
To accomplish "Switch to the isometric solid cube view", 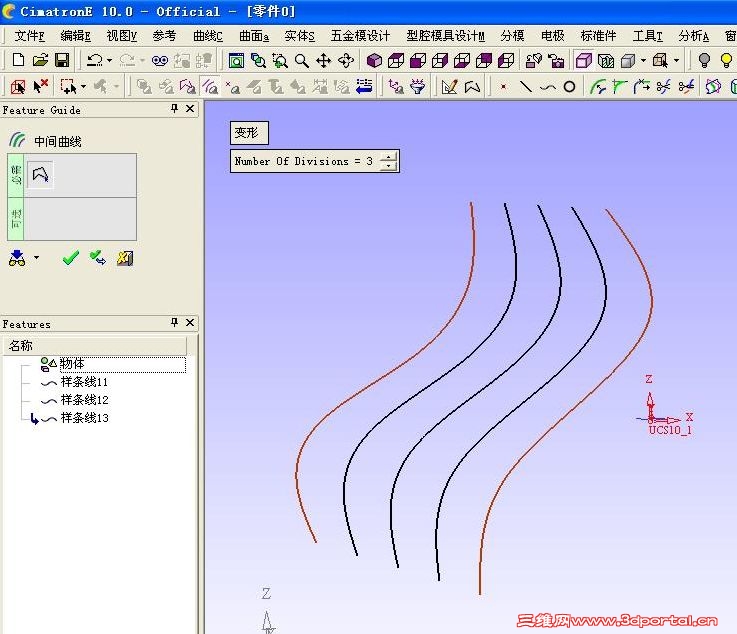I will point(374,61).
